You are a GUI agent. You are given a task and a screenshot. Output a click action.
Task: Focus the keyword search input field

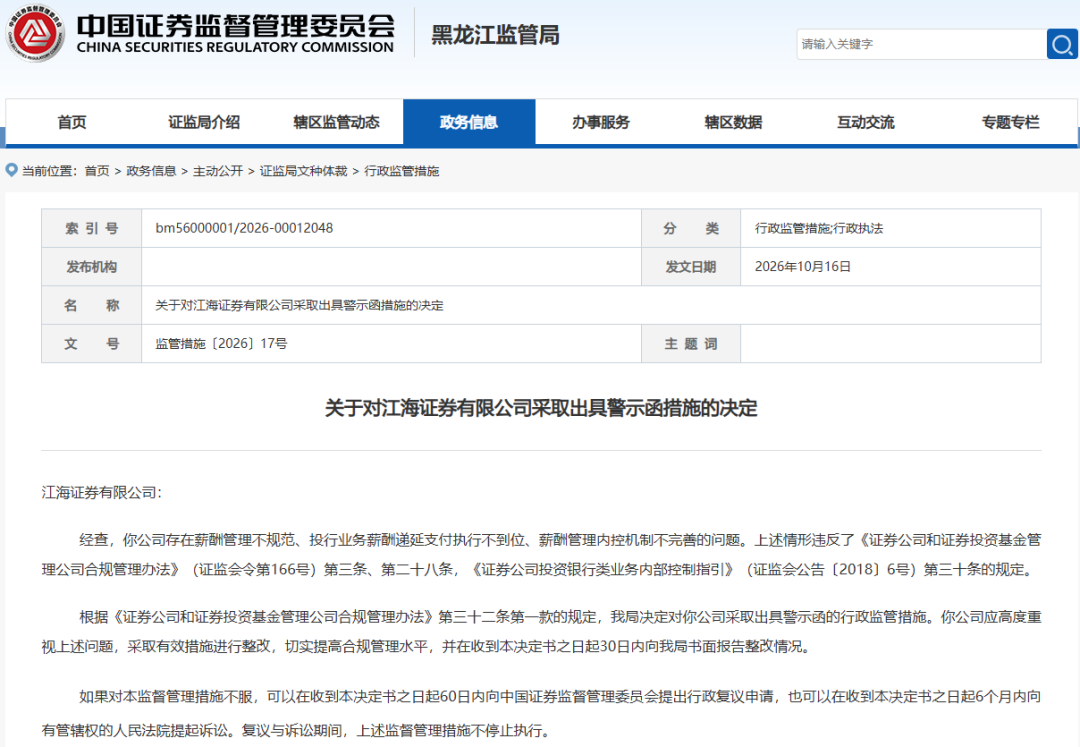coord(922,44)
